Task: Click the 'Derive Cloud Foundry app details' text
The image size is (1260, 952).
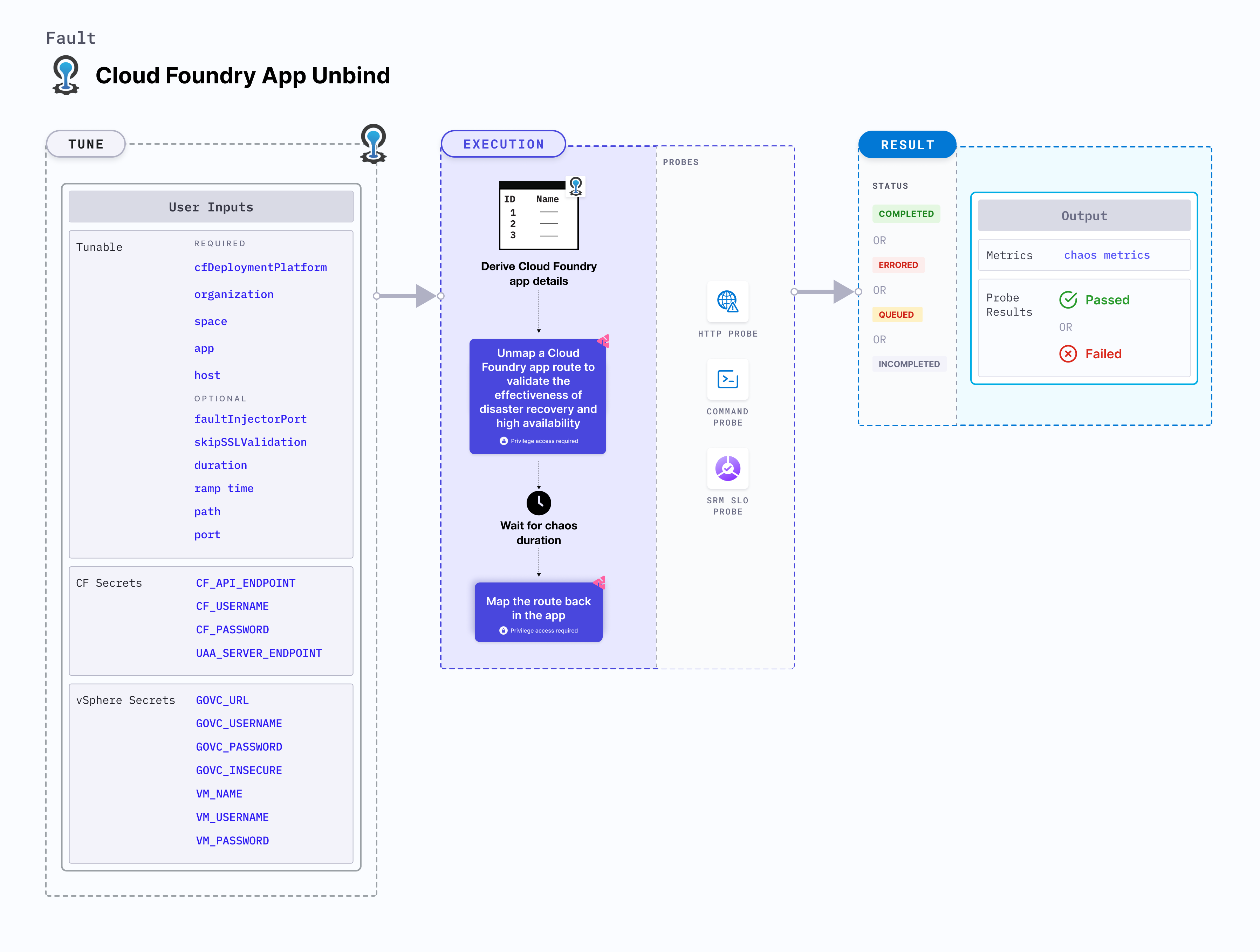Action: tap(539, 273)
